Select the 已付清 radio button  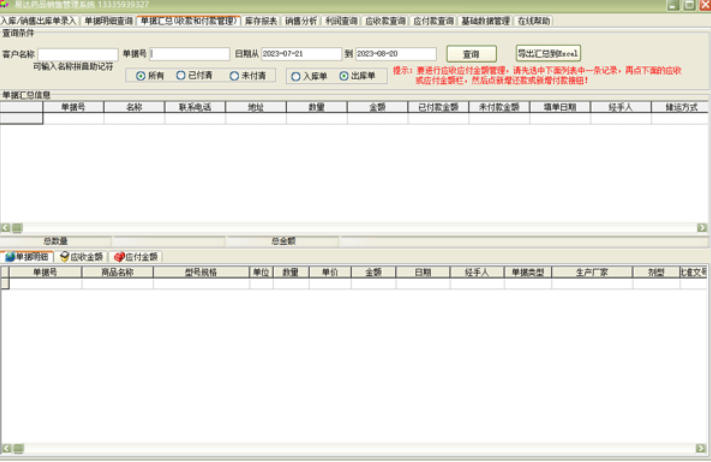point(194,75)
